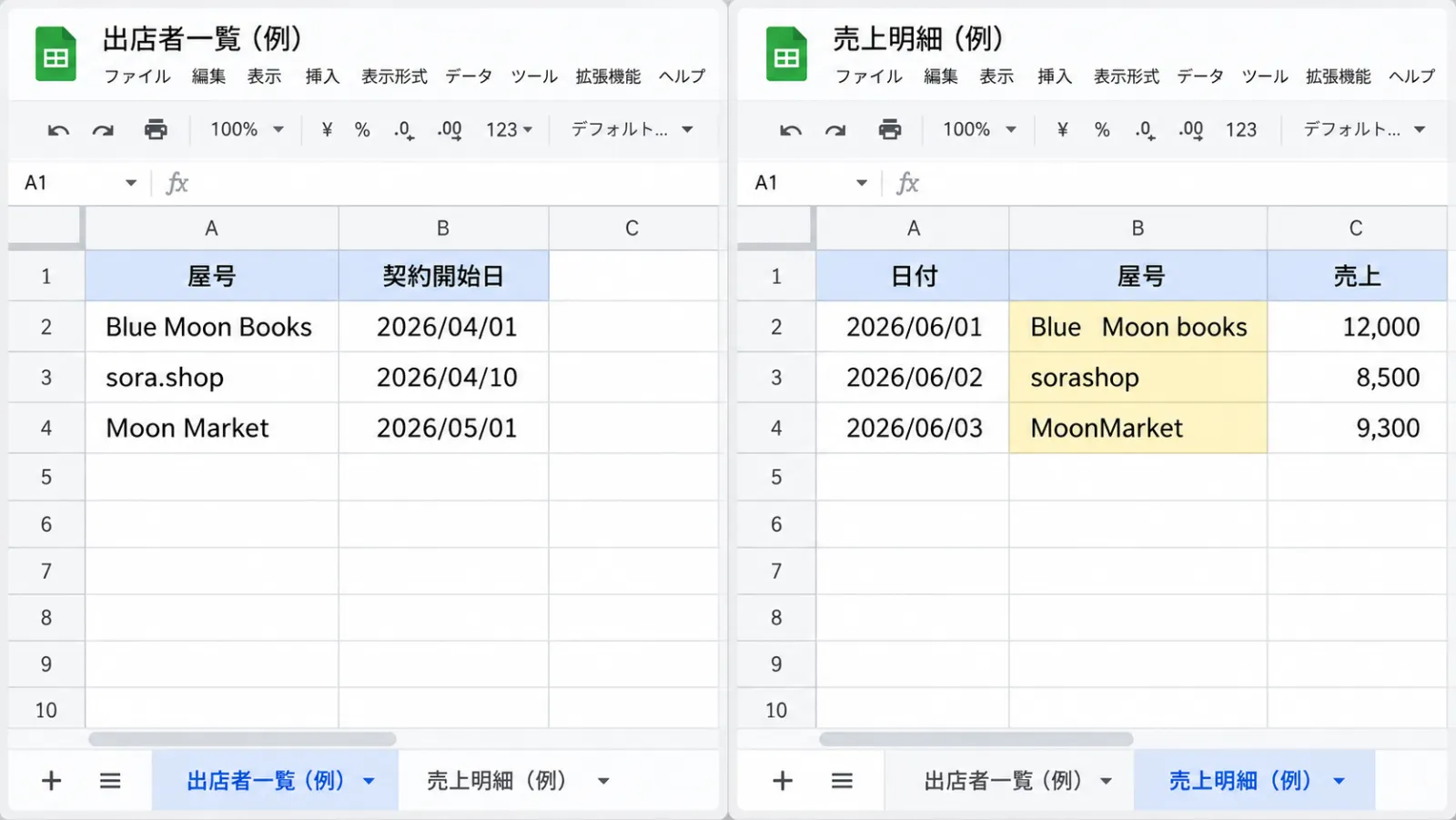Print from the left 出店者一覧 window

(157, 129)
